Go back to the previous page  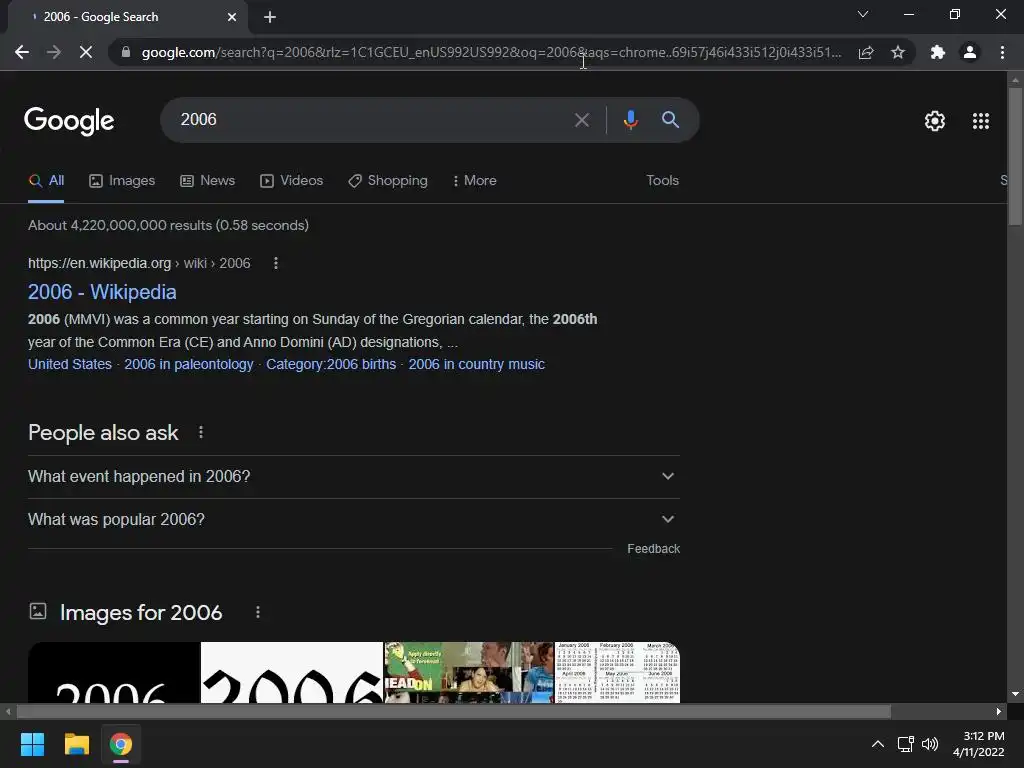pos(22,52)
